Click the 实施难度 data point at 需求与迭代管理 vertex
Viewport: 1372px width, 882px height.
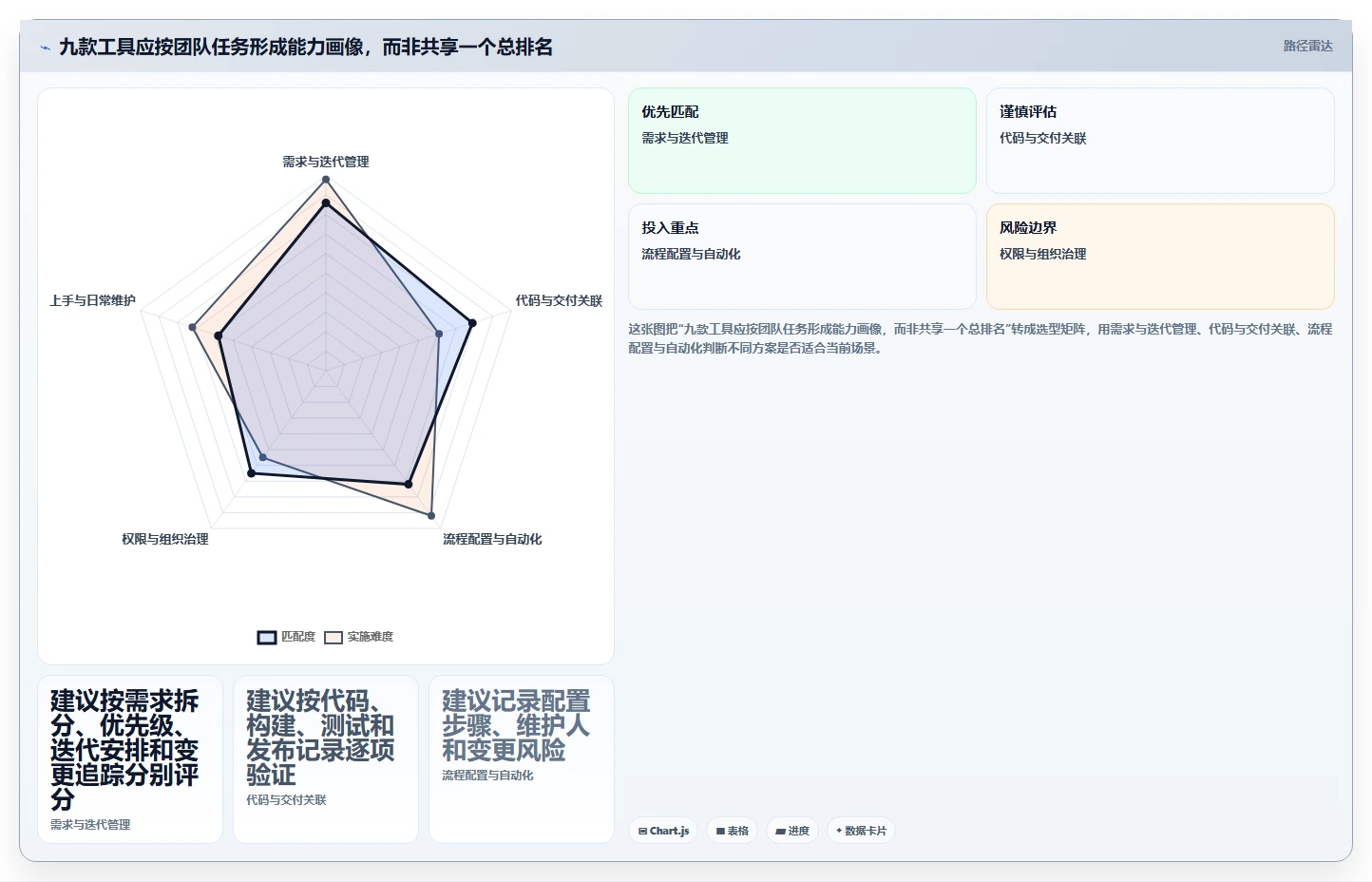[326, 180]
